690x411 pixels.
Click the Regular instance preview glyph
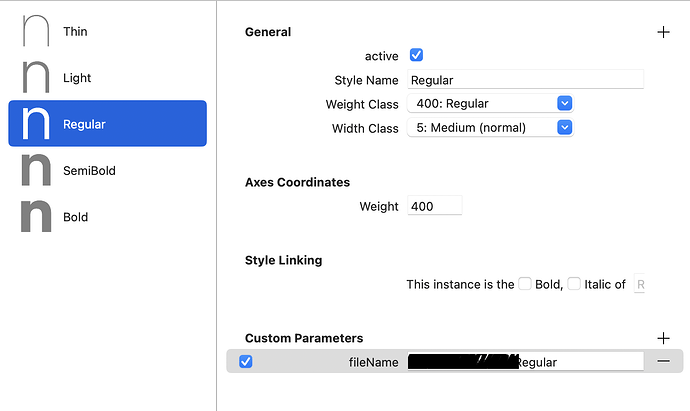tap(36, 124)
